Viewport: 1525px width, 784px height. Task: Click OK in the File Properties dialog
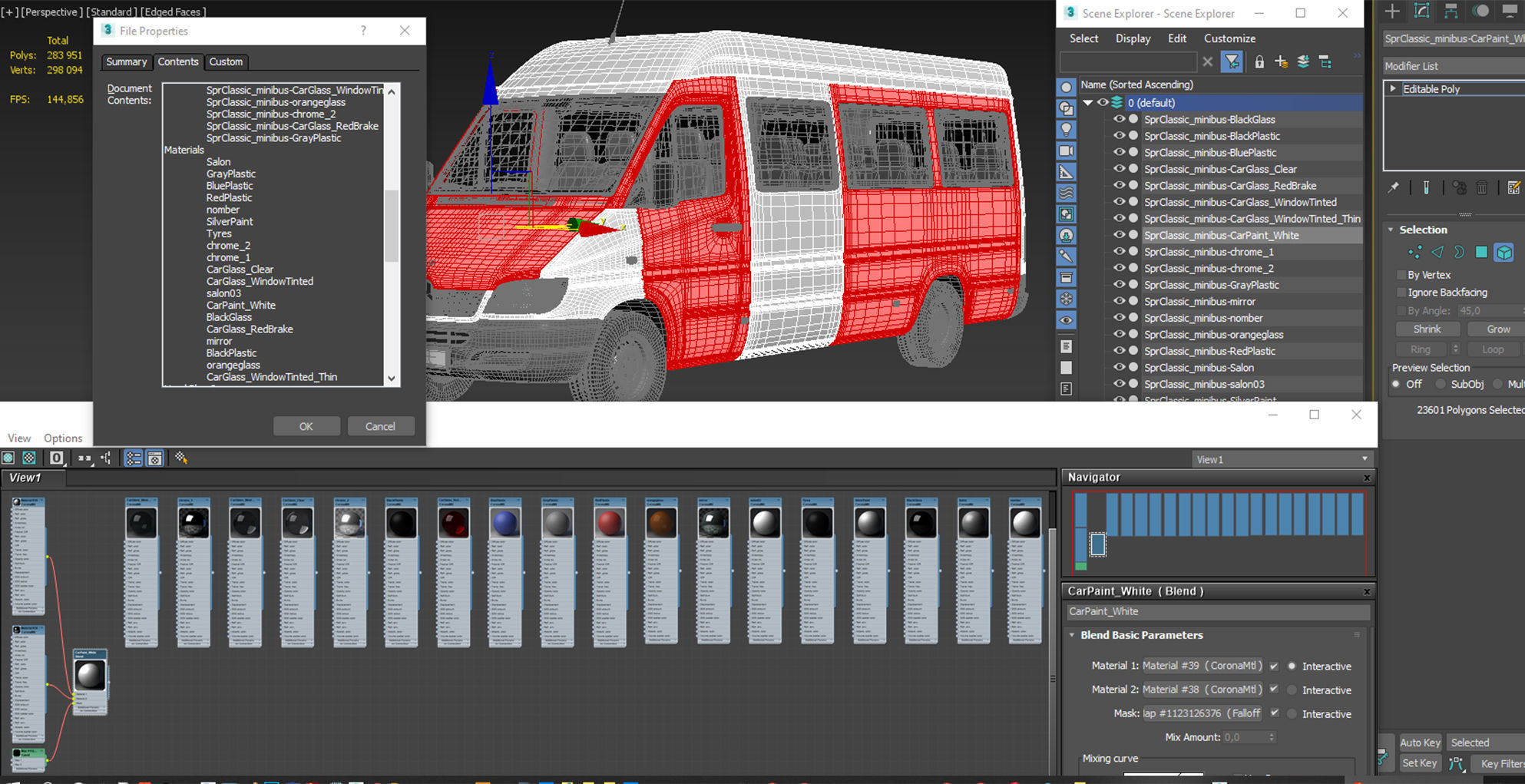306,426
